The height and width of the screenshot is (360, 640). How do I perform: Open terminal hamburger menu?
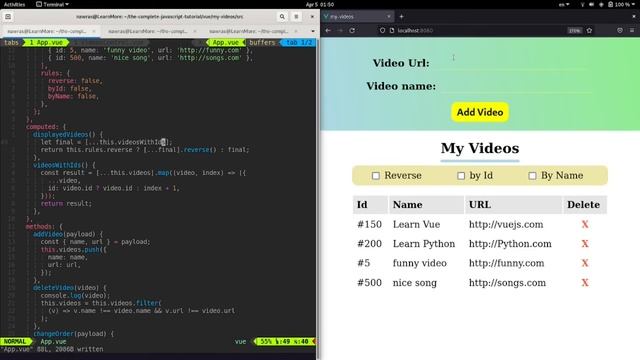pos(296,17)
